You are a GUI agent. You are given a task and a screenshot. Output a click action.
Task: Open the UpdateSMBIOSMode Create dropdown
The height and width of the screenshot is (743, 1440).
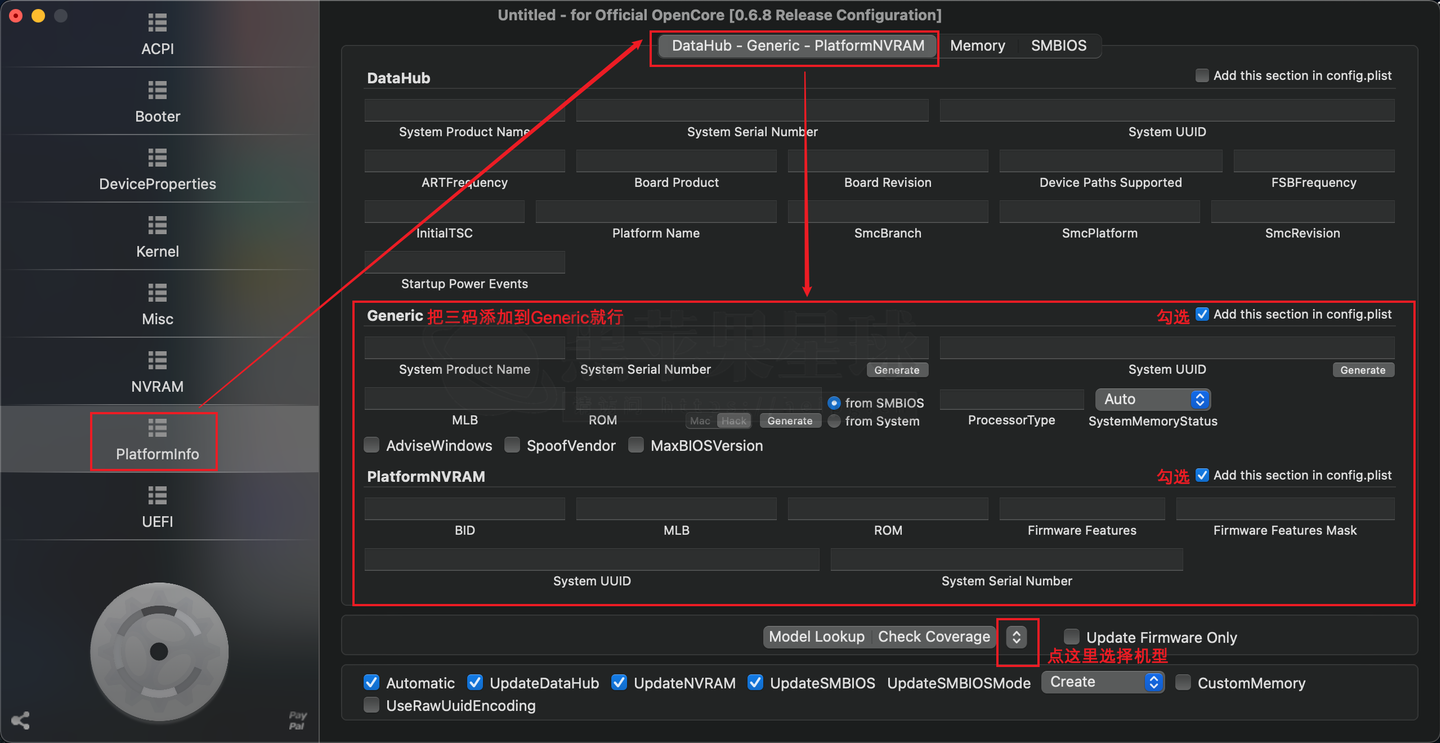[1103, 682]
